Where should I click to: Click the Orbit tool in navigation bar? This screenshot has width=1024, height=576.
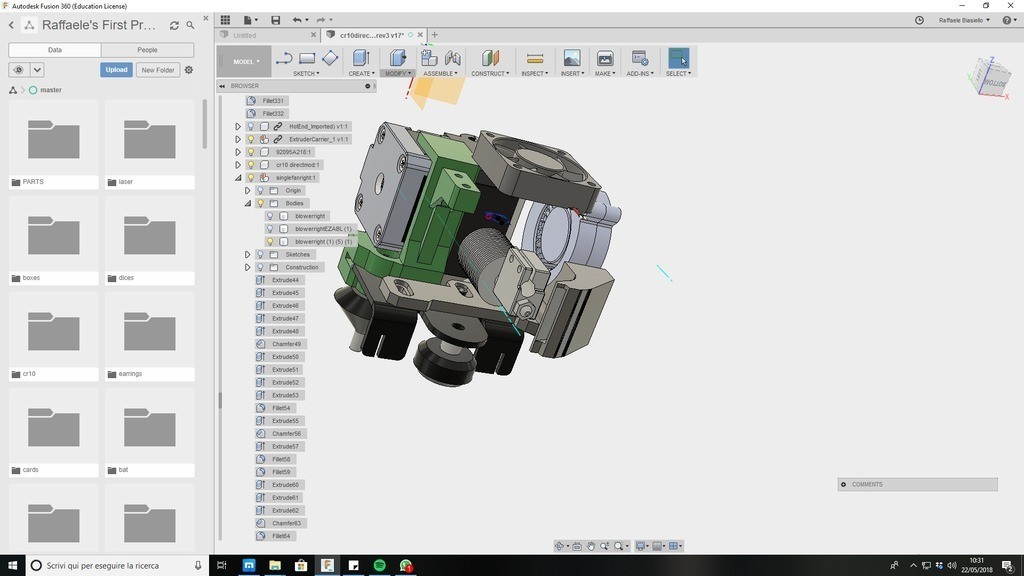560,546
